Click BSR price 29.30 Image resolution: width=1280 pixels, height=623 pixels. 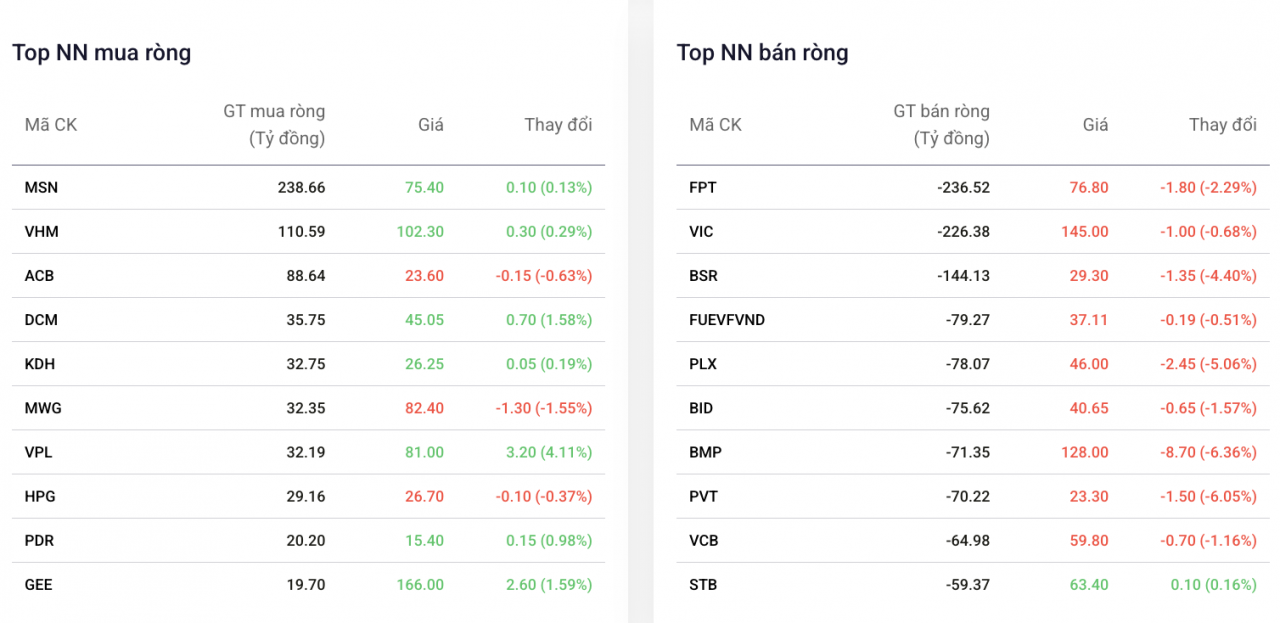point(1088,275)
